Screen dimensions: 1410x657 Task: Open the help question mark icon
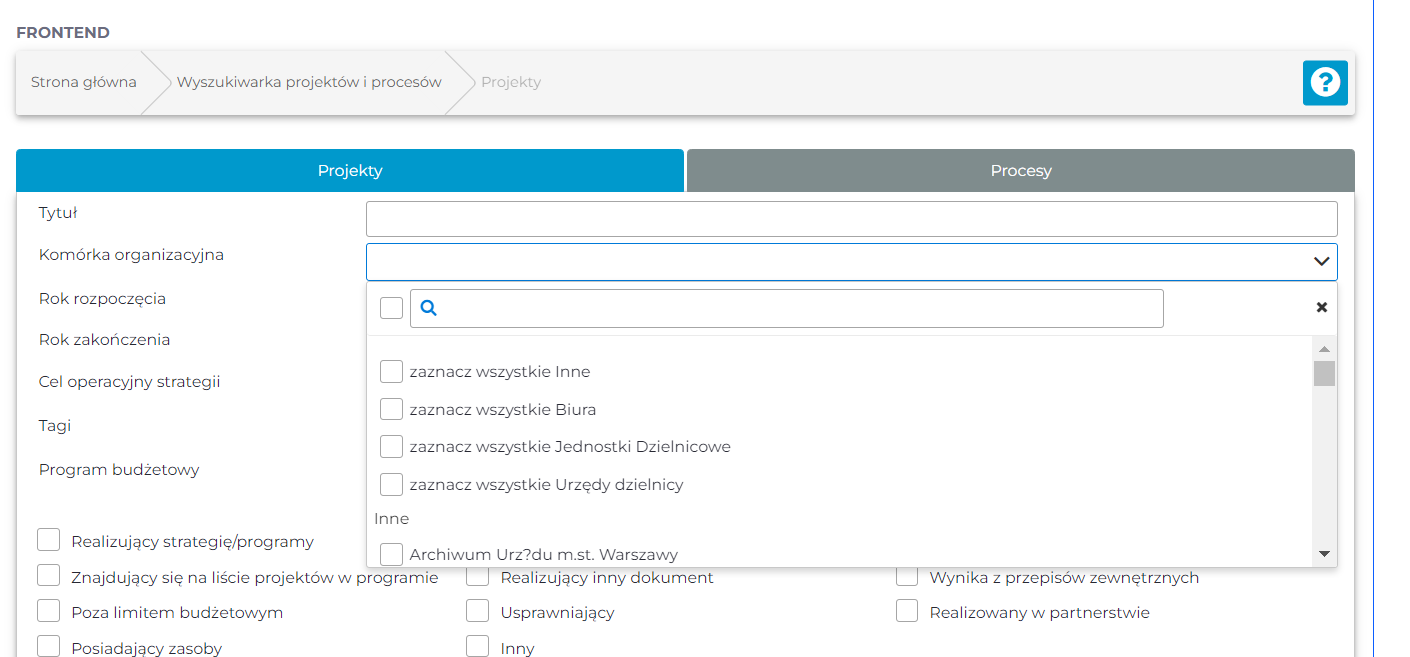pyautogui.click(x=1325, y=82)
